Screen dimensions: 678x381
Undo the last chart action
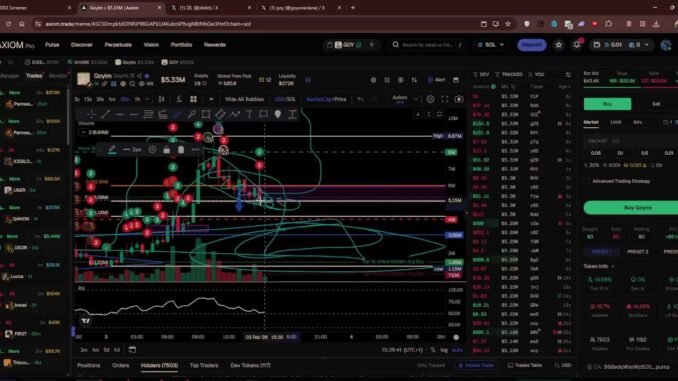[360, 99]
